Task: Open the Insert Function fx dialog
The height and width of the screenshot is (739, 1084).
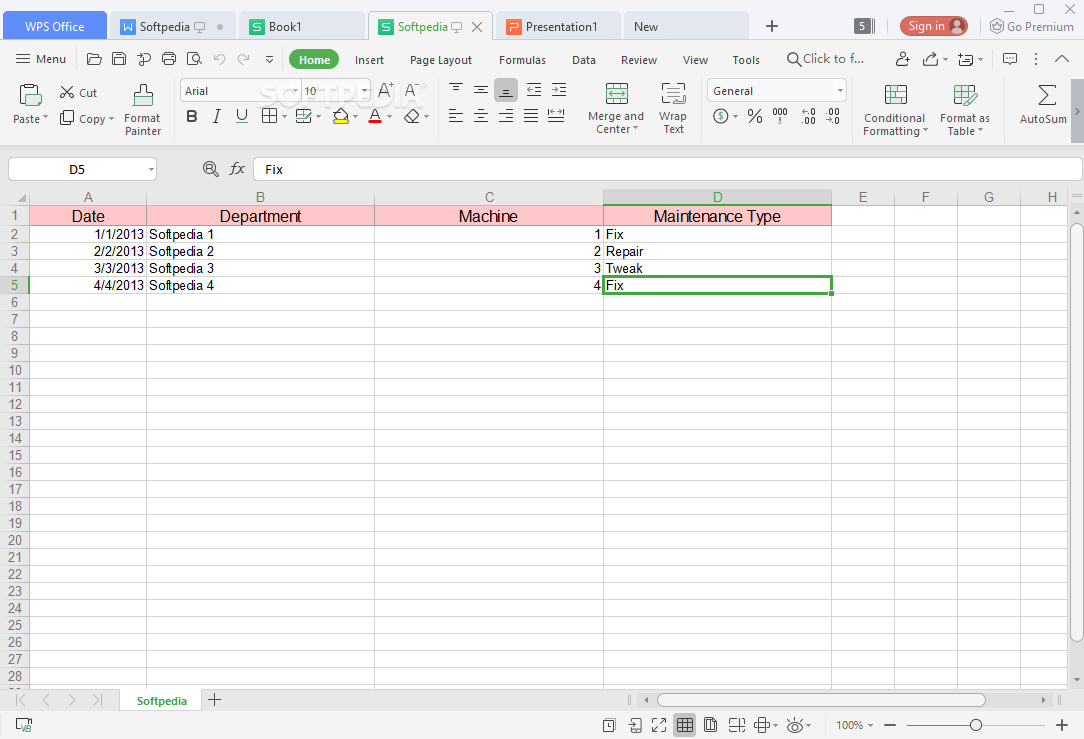Action: pyautogui.click(x=237, y=169)
